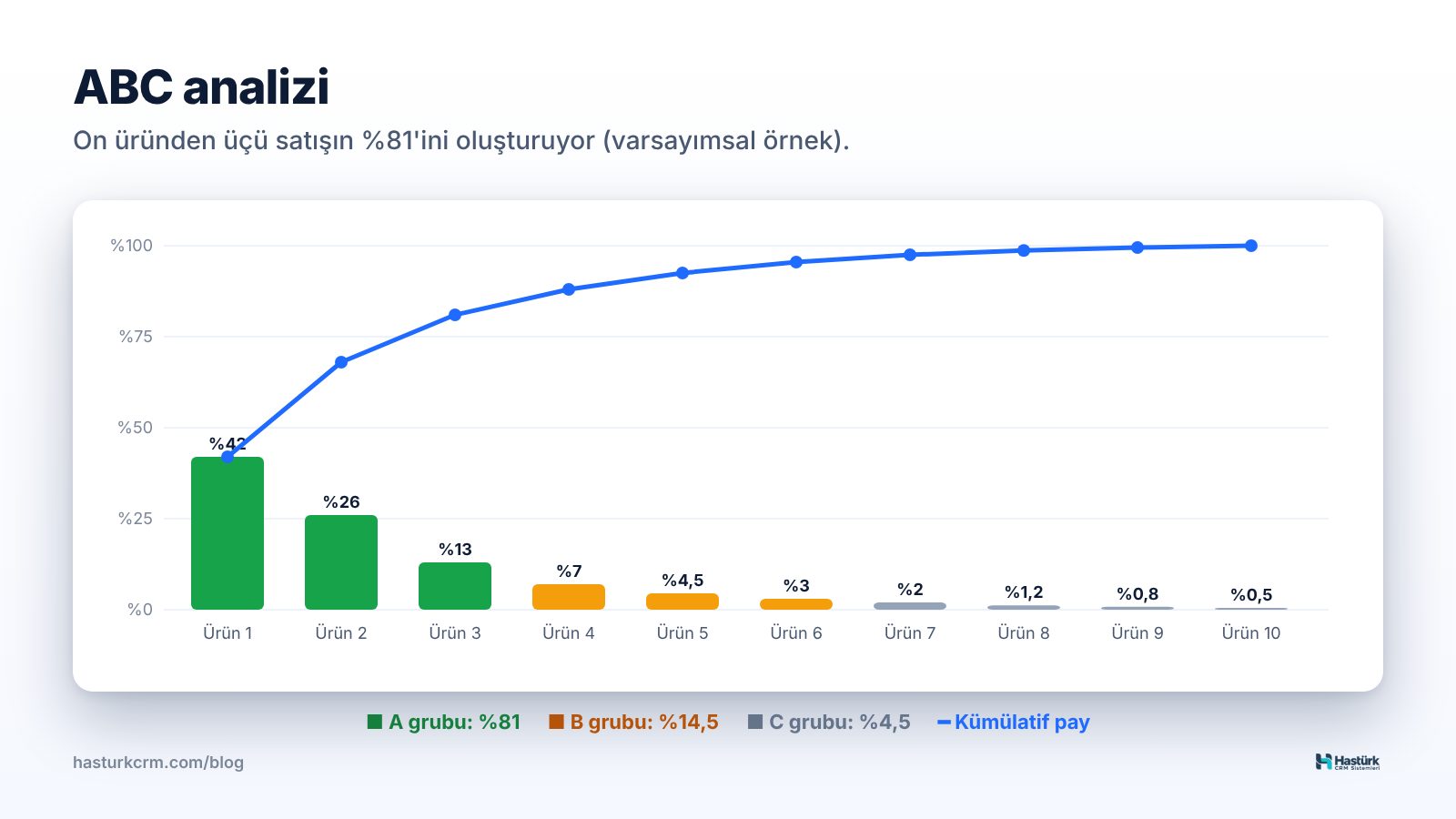The width and height of the screenshot is (1456, 819).
Task: Select the subtitle starting "On üründen üçü"
Action: (x=461, y=141)
